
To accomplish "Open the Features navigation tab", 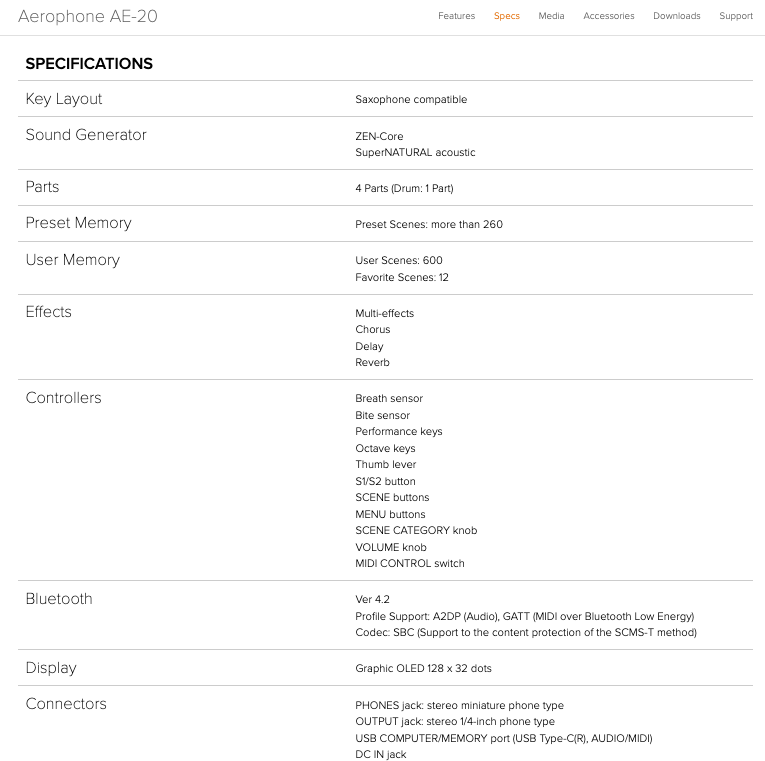I will pos(456,16).
